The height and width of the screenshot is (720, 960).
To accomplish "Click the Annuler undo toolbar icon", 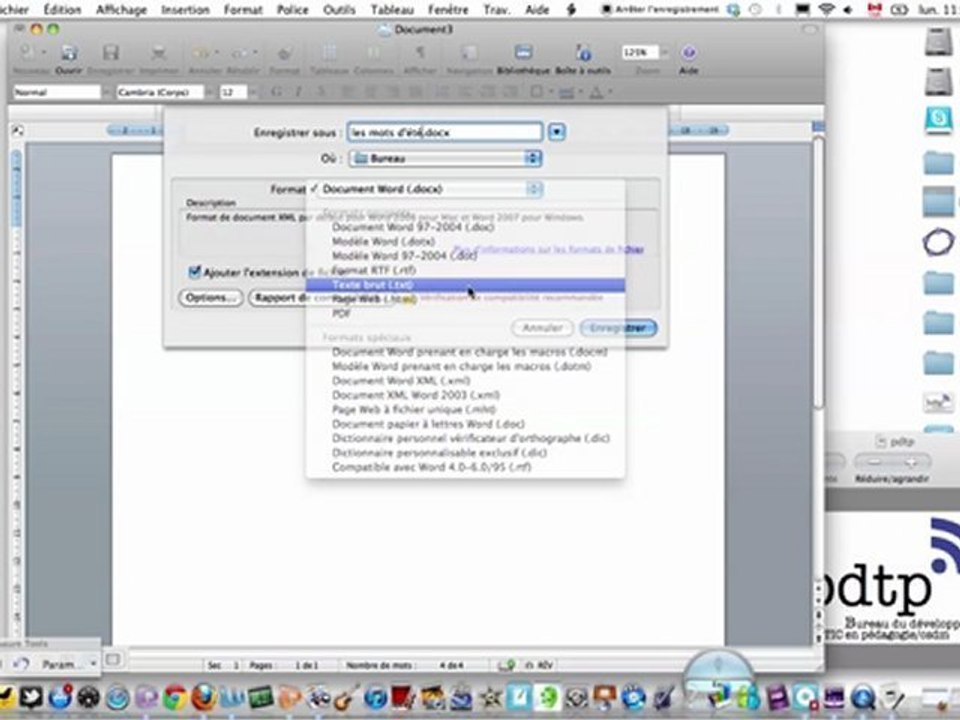I will [201, 53].
